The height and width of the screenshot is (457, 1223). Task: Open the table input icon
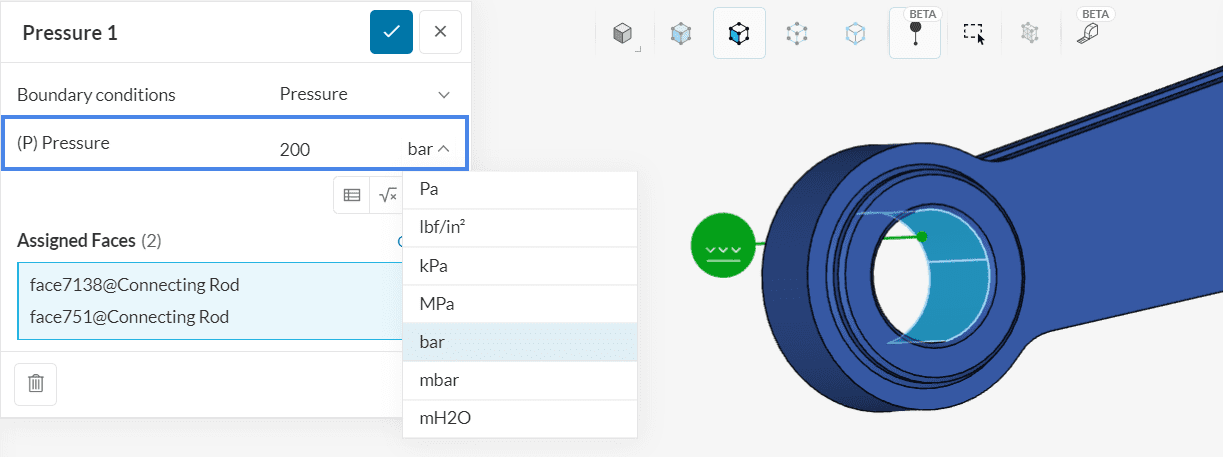tap(352, 195)
